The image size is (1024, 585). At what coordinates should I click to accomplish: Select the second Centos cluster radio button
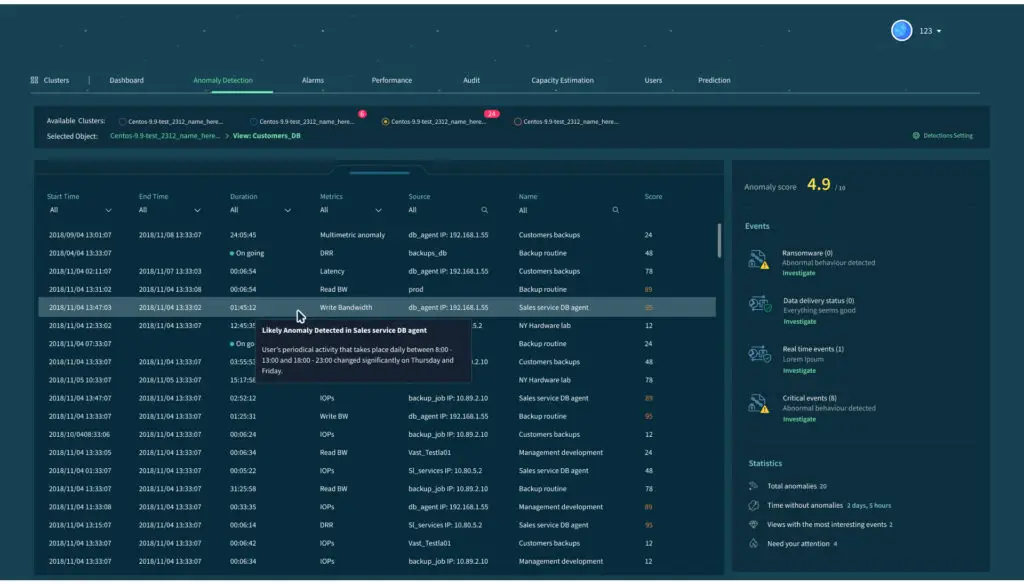[x=254, y=122]
